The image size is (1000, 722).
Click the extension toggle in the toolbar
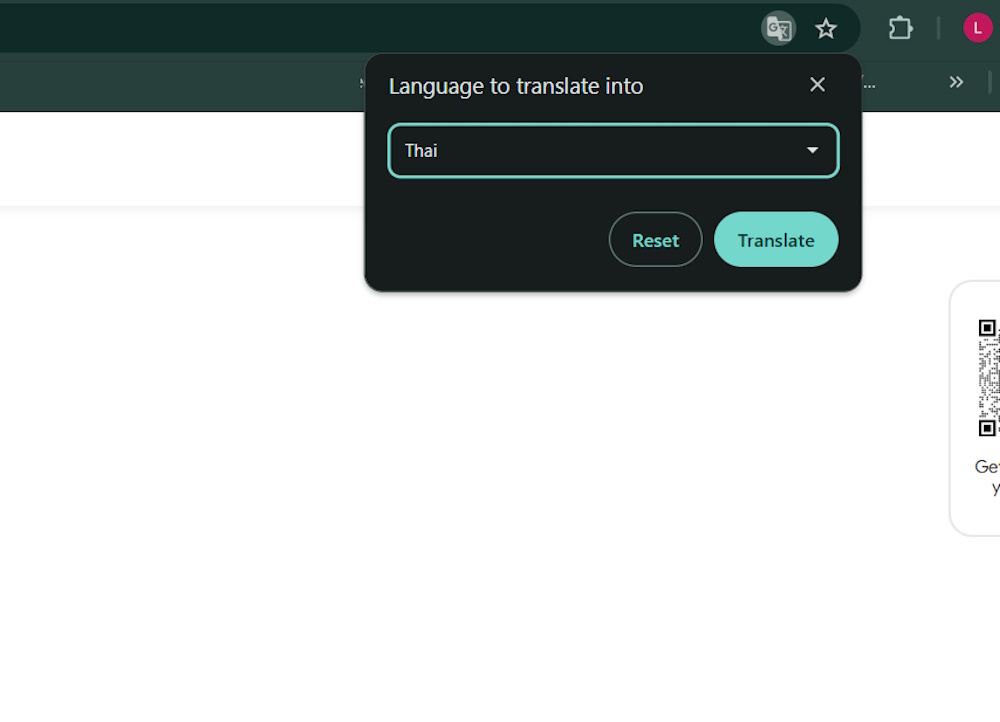coord(899,28)
